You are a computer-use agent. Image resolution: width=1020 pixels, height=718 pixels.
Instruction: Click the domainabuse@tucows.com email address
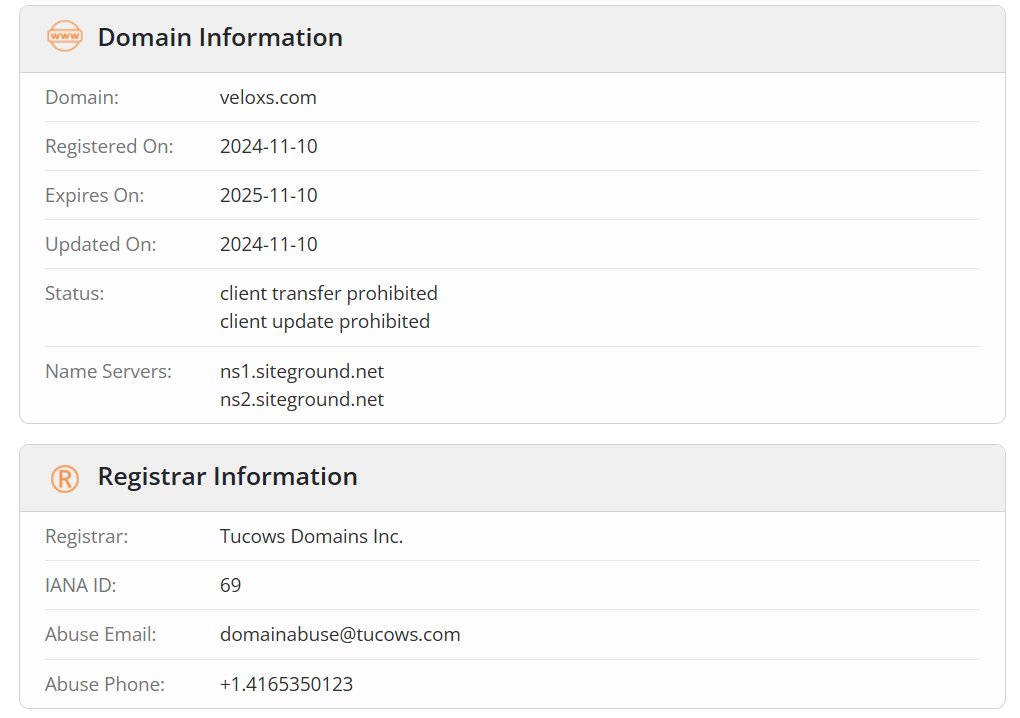tap(340, 635)
